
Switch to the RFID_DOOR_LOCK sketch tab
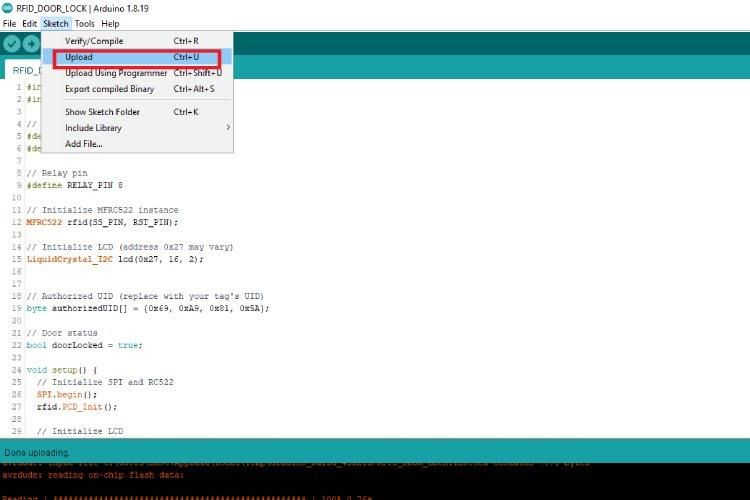coord(23,70)
